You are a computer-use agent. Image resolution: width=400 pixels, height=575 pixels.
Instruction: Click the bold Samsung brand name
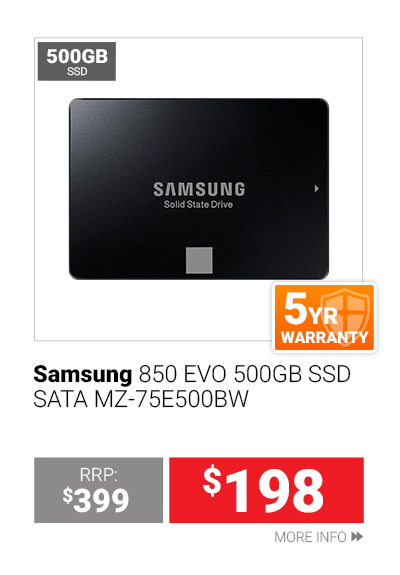[82, 375]
